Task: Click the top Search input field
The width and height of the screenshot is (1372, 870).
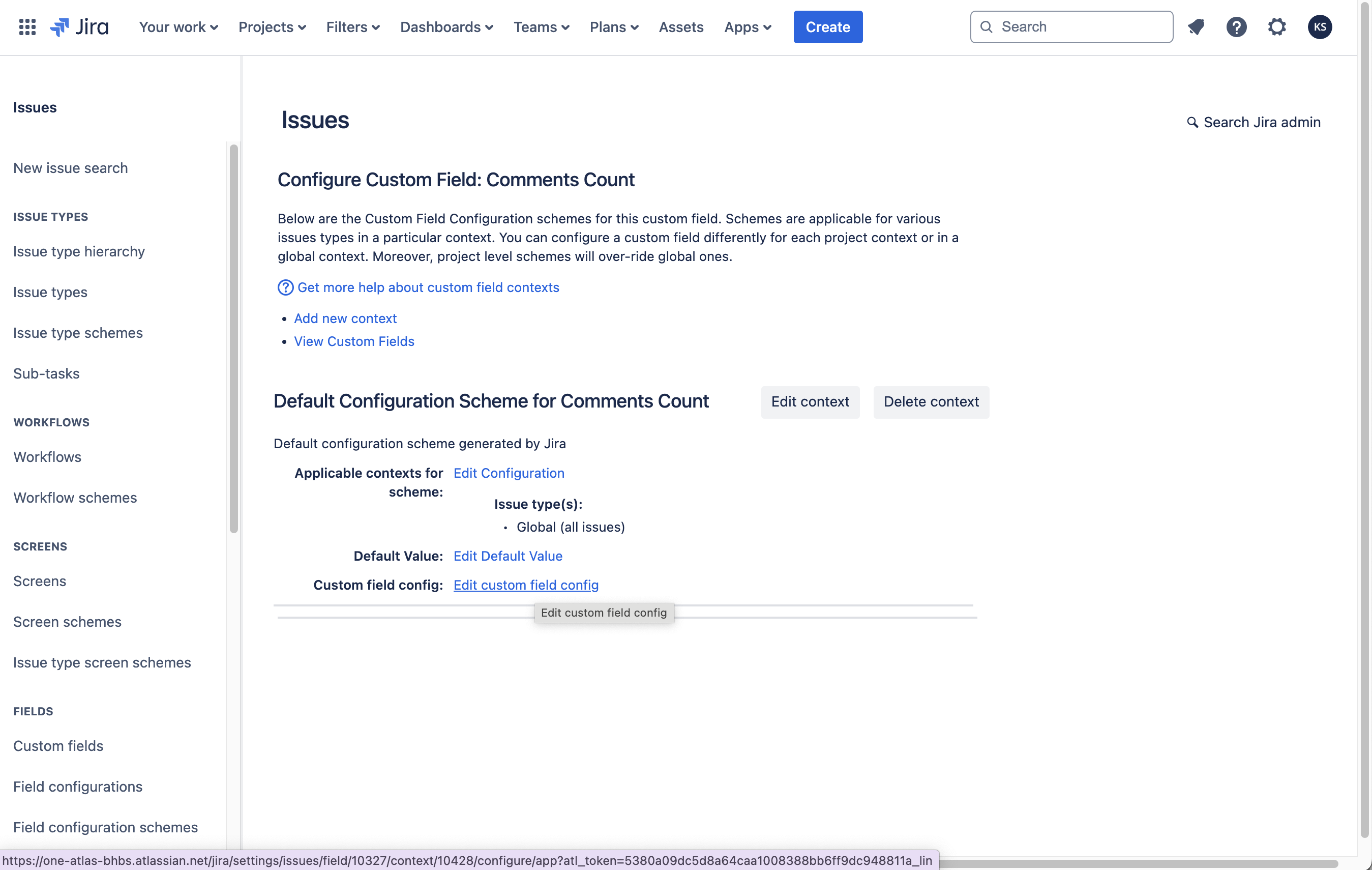Action: 1071,27
